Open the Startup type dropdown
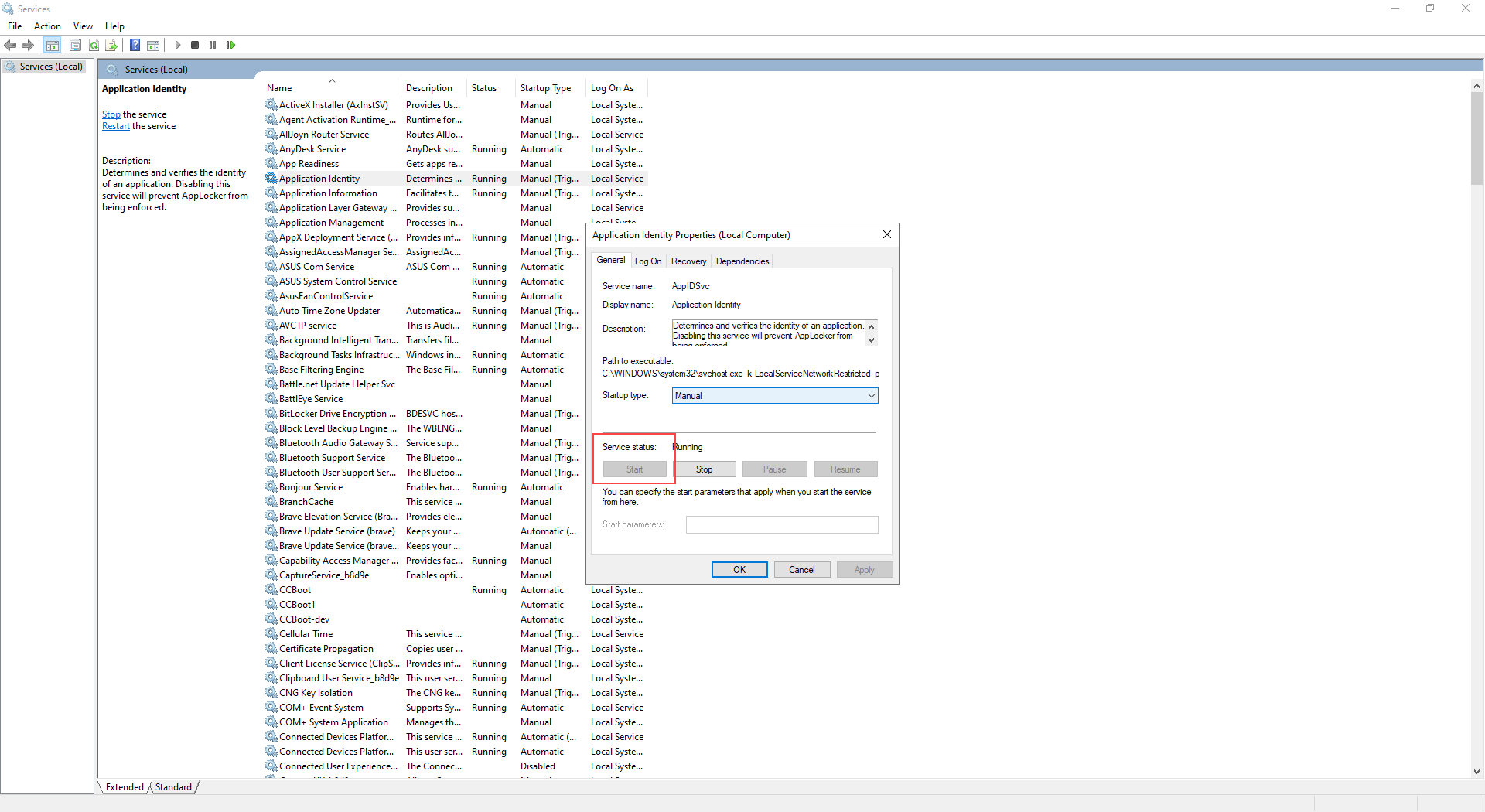This screenshot has width=1485, height=812. (x=774, y=396)
